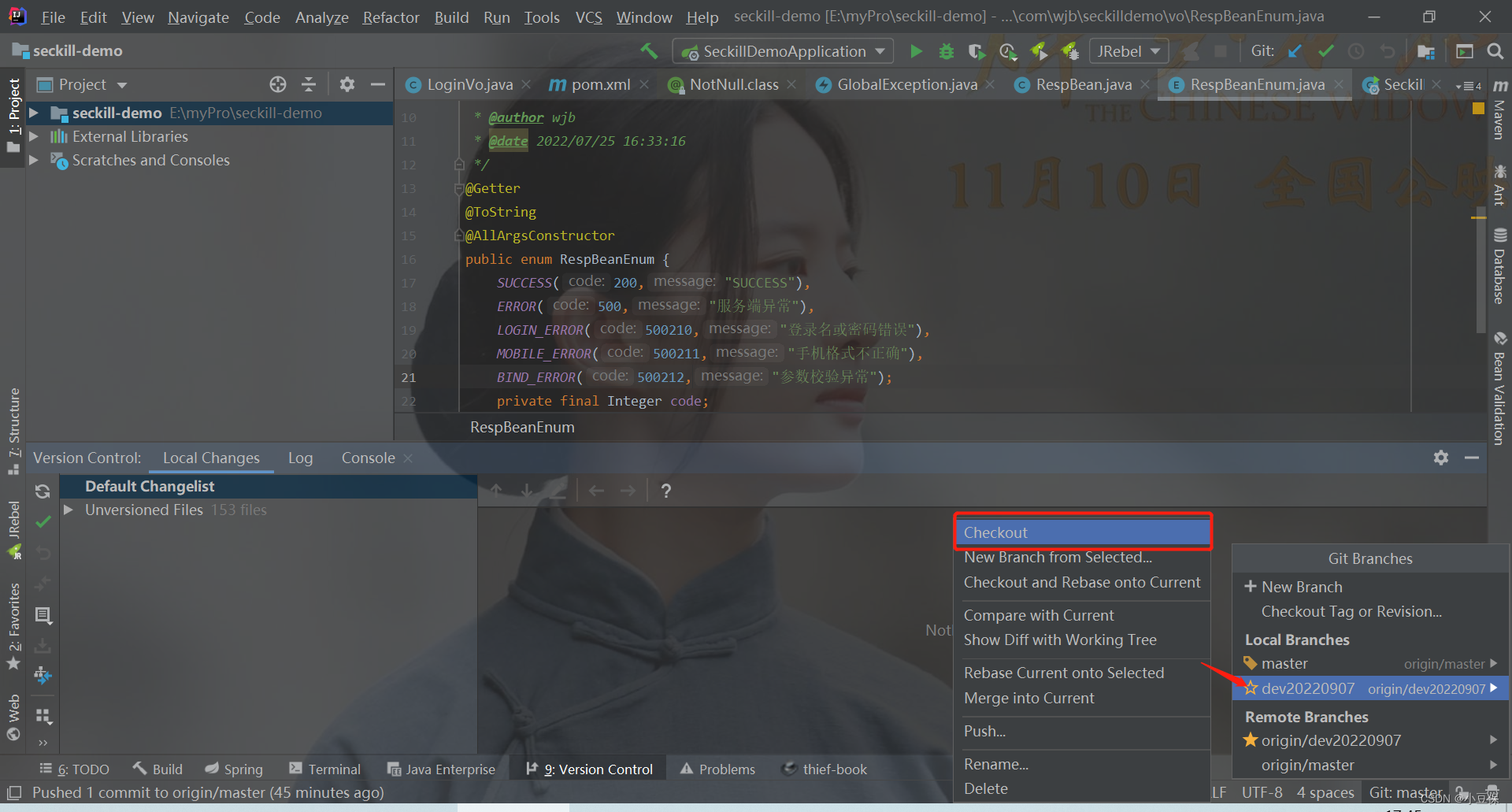Show hidden editor tabs dropdown
1512x812 pixels.
(1469, 85)
